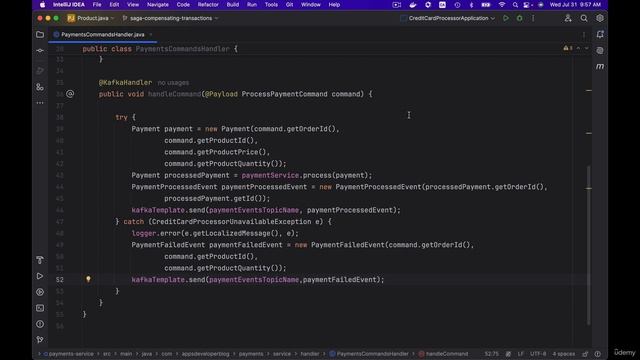Click the intention light bulb on line 52
The image size is (640, 360).
click(88, 279)
